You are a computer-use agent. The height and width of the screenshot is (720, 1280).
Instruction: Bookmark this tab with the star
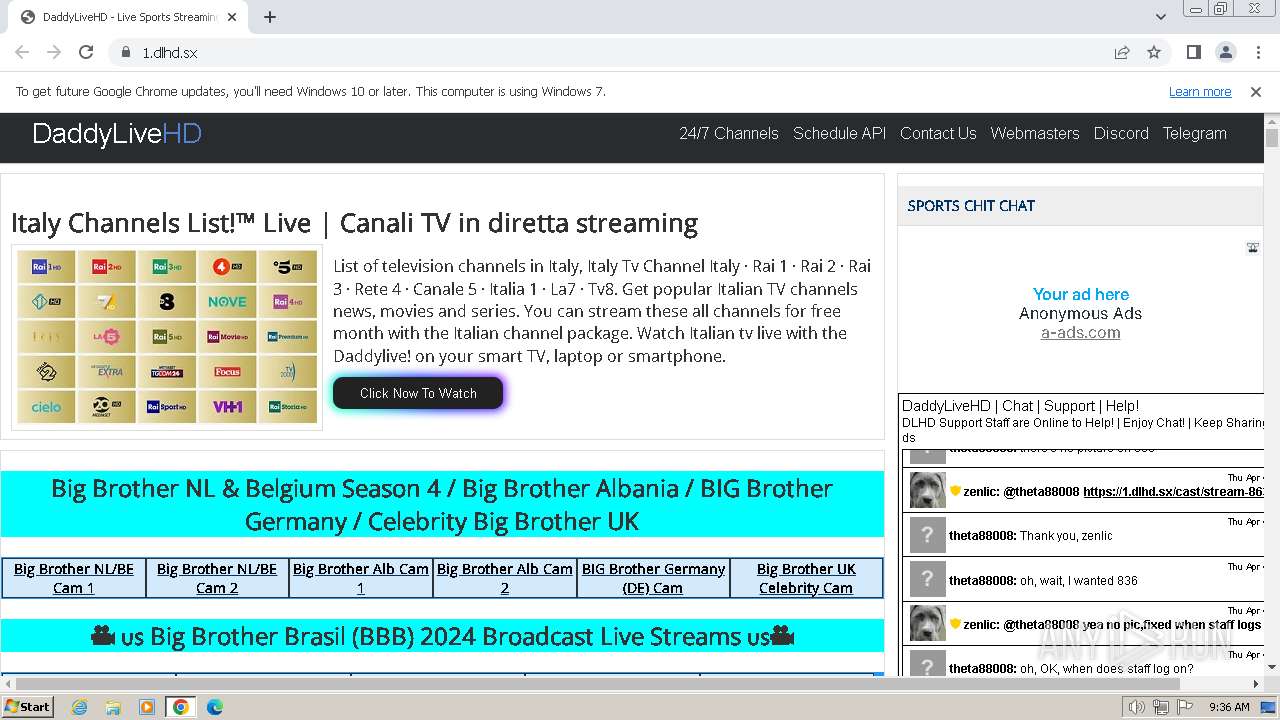pos(1154,53)
